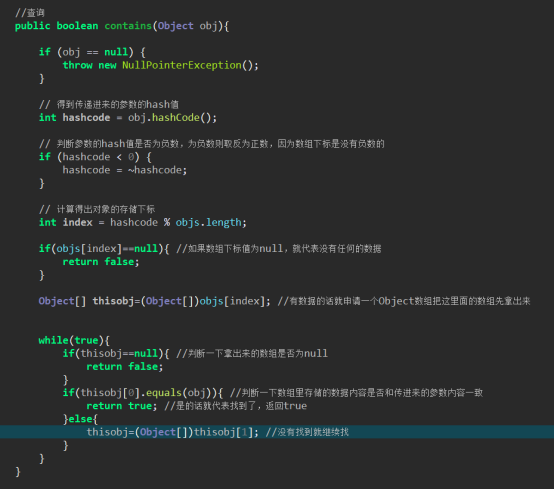Click 'NullPointerException' in the throw statement
This screenshot has height=490, width=554.
(x=182, y=65)
